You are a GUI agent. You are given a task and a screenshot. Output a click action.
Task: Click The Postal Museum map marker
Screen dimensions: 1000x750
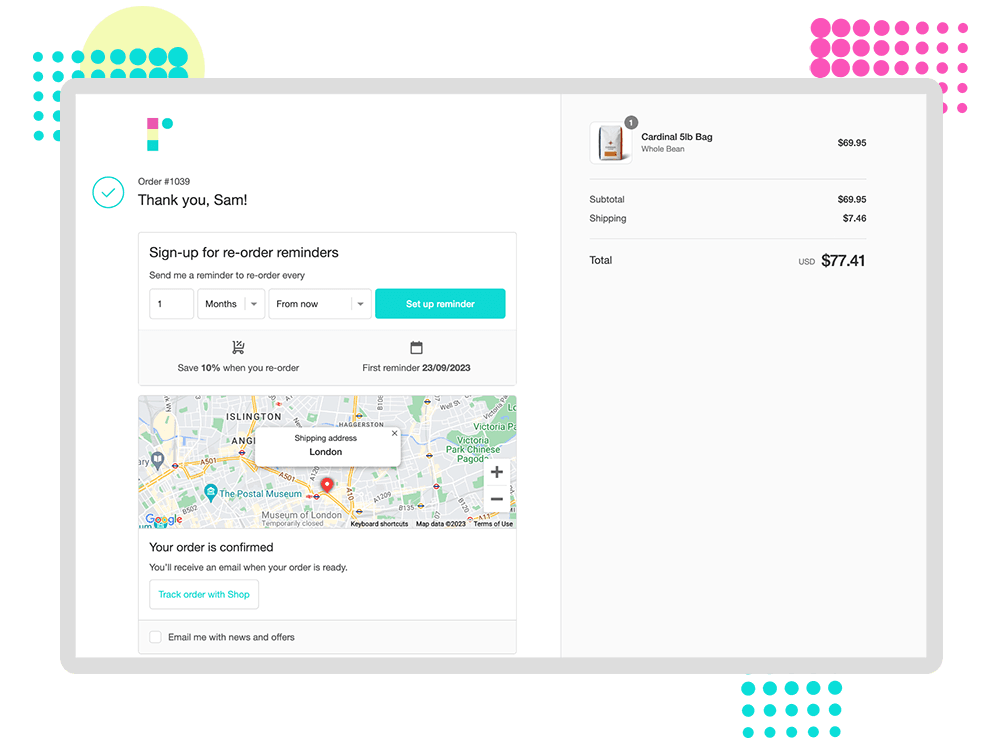point(211,492)
